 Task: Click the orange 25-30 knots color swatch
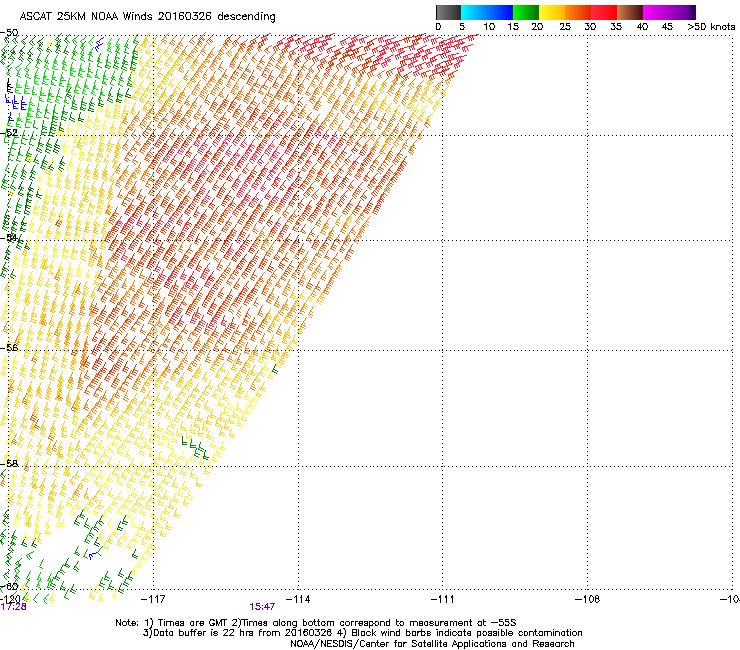tap(578, 12)
